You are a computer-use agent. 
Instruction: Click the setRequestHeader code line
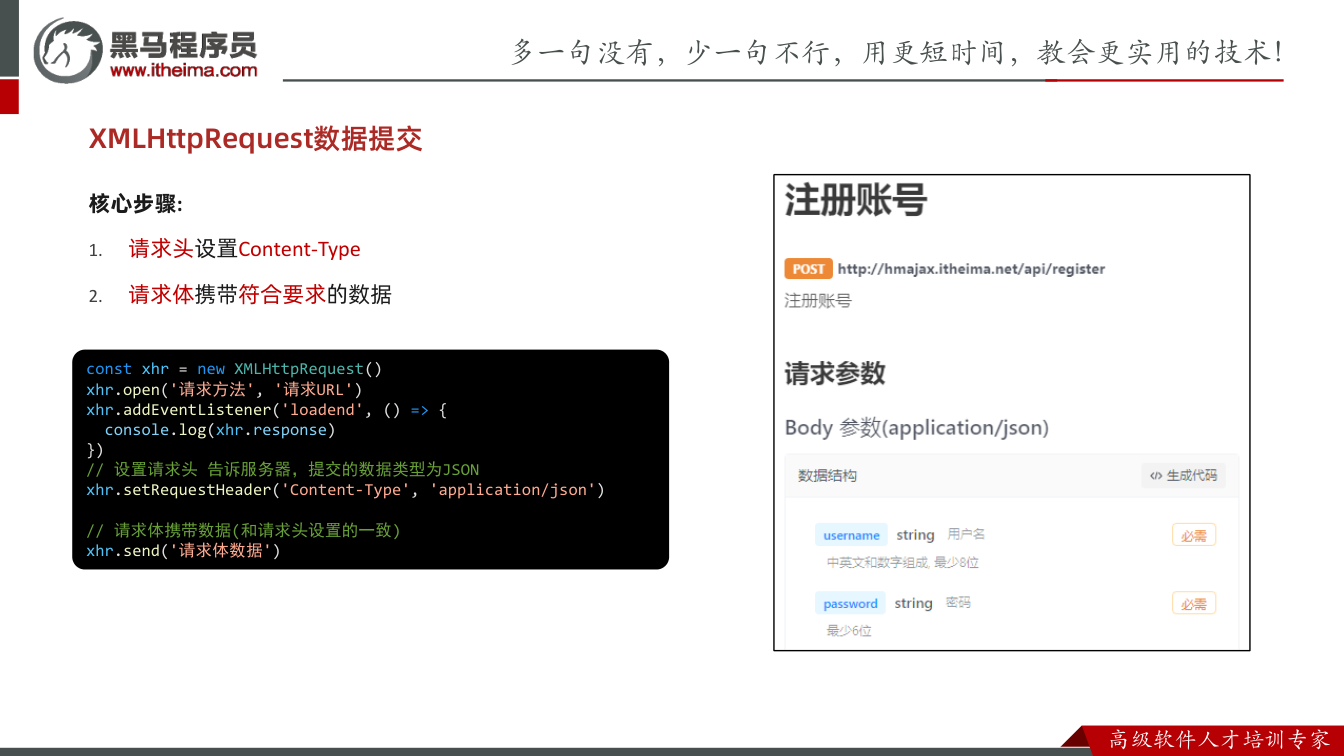(346, 490)
